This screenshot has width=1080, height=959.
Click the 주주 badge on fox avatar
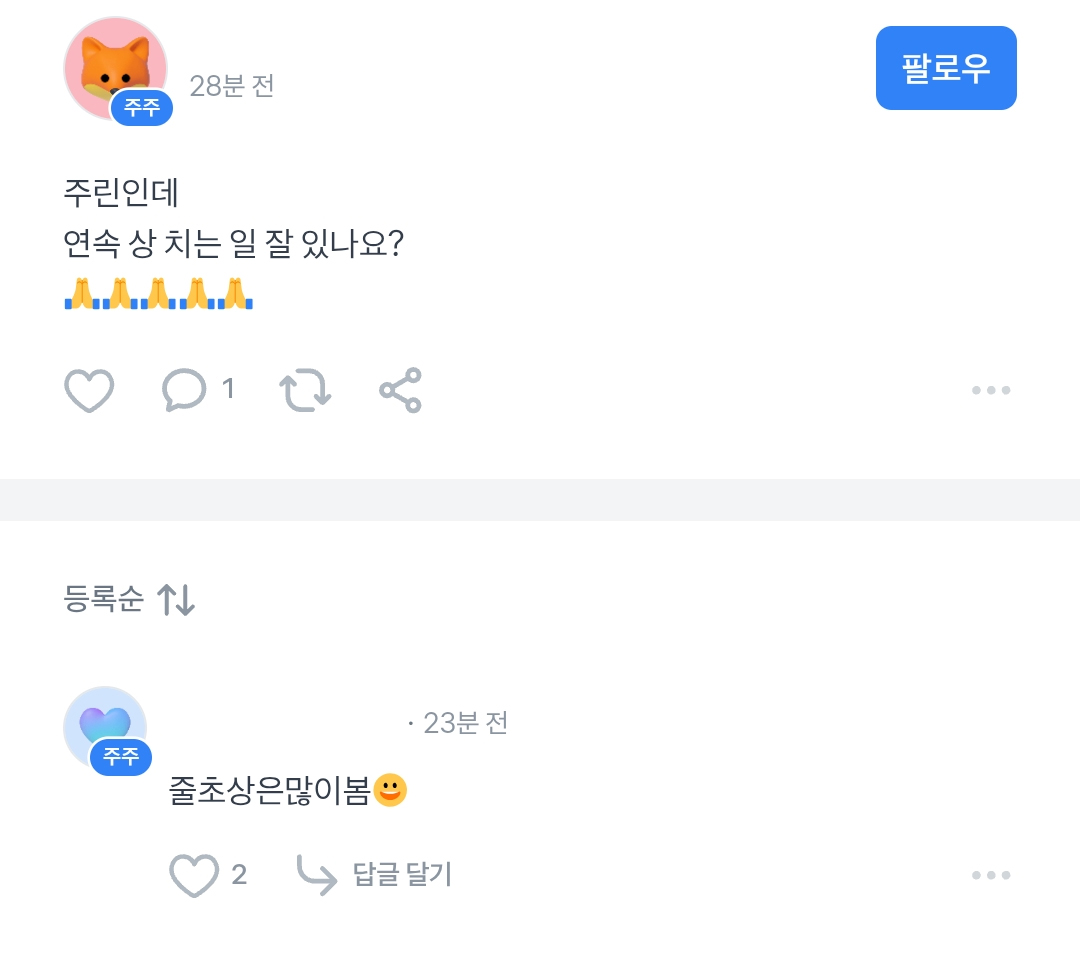[x=141, y=108]
